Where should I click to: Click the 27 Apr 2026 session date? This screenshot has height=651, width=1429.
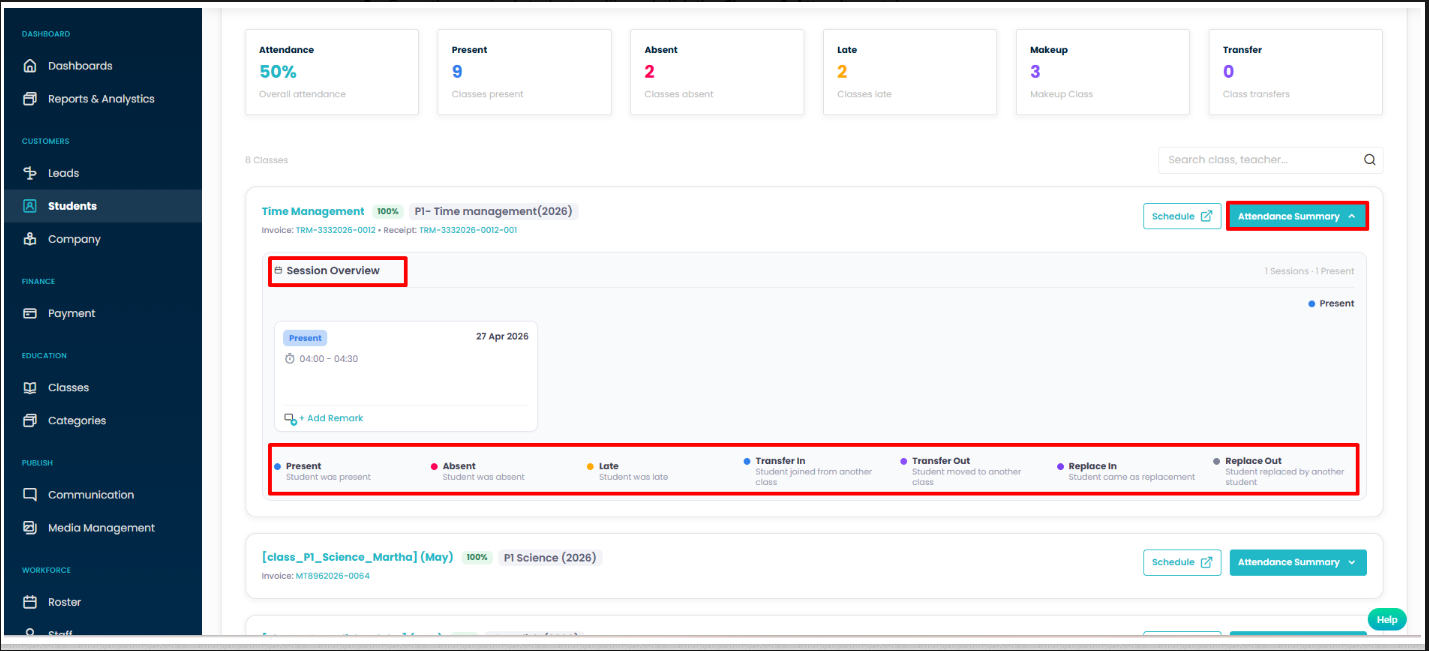[x=502, y=336]
